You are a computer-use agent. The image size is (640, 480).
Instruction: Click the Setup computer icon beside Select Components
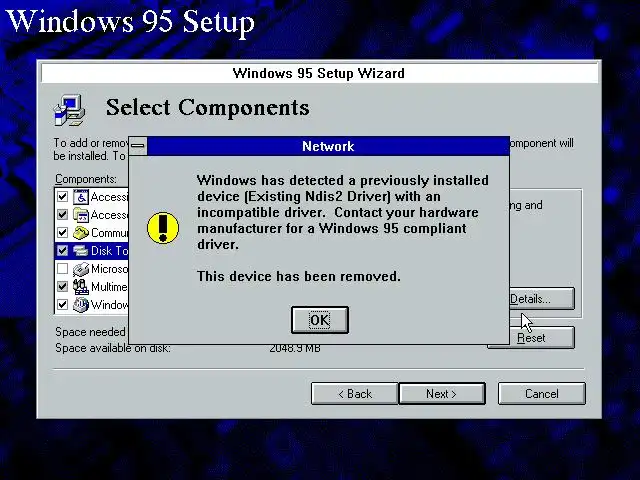click(69, 110)
